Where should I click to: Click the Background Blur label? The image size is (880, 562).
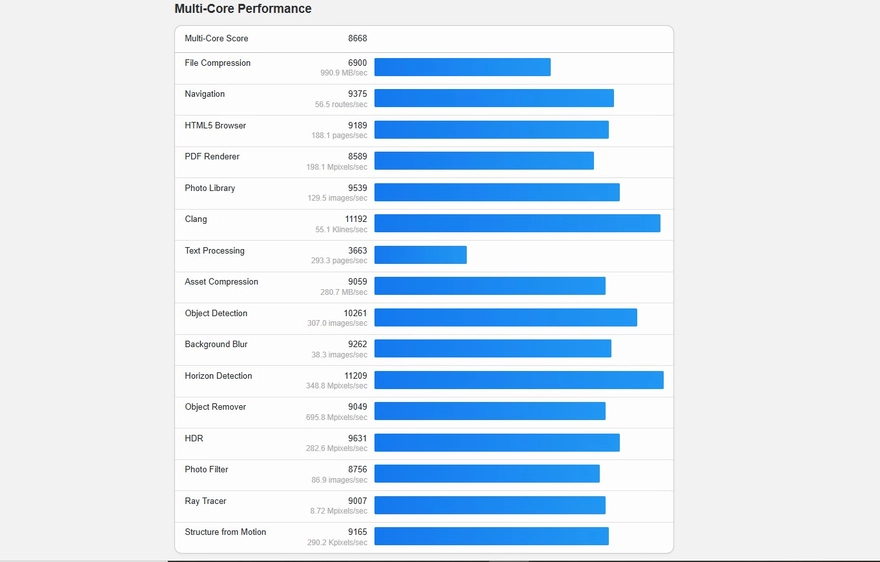point(216,344)
